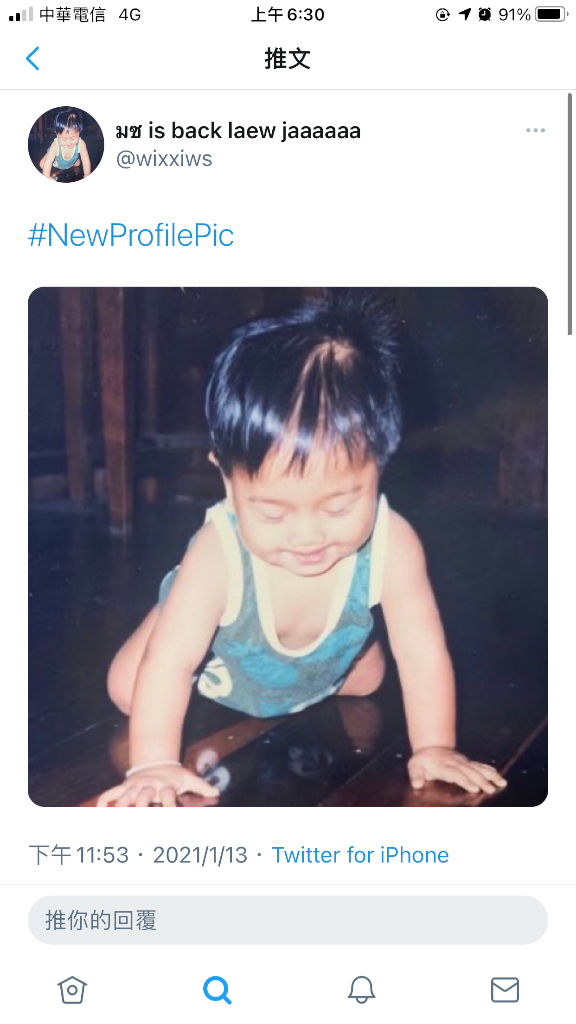576x1024 pixels.
Task: Open the tweet's three-dot options menu
Action: tap(536, 130)
